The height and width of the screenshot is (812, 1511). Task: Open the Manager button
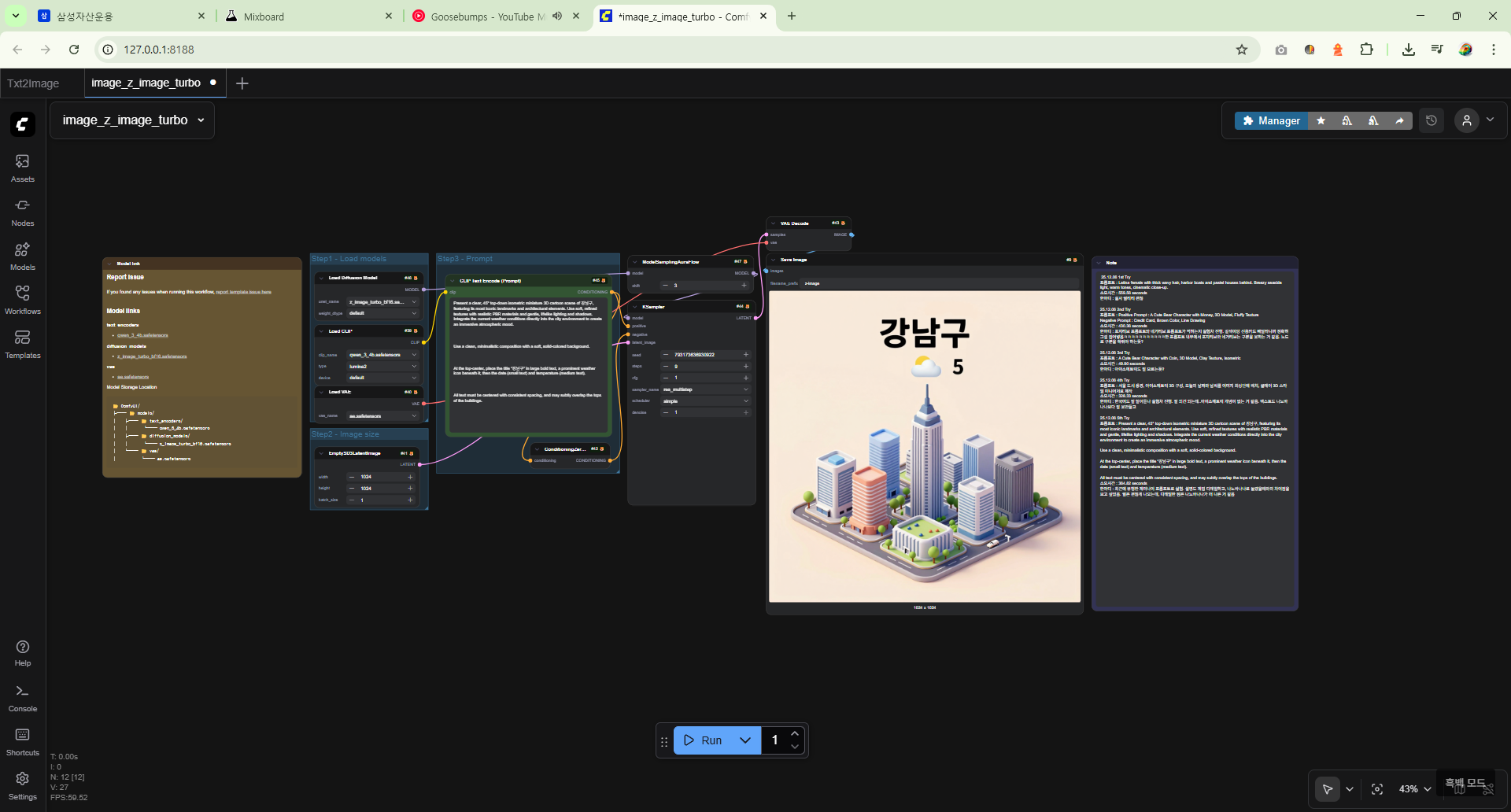[x=1271, y=120]
